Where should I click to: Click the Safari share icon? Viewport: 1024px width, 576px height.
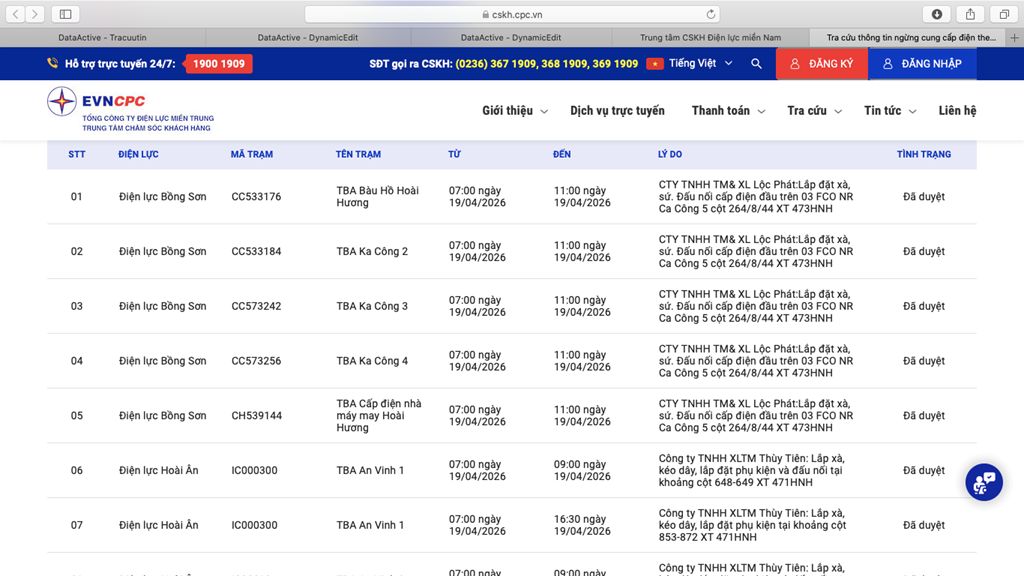(x=970, y=14)
